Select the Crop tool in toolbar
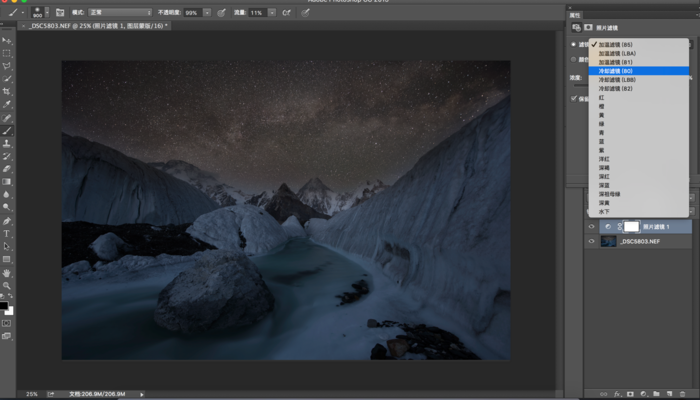Screen dimensions: 700x400 coord(7,91)
